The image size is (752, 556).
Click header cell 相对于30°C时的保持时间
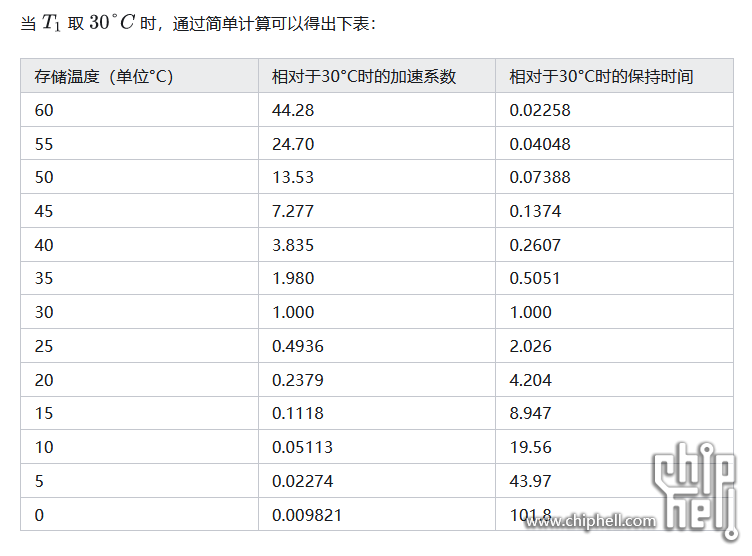(614, 76)
